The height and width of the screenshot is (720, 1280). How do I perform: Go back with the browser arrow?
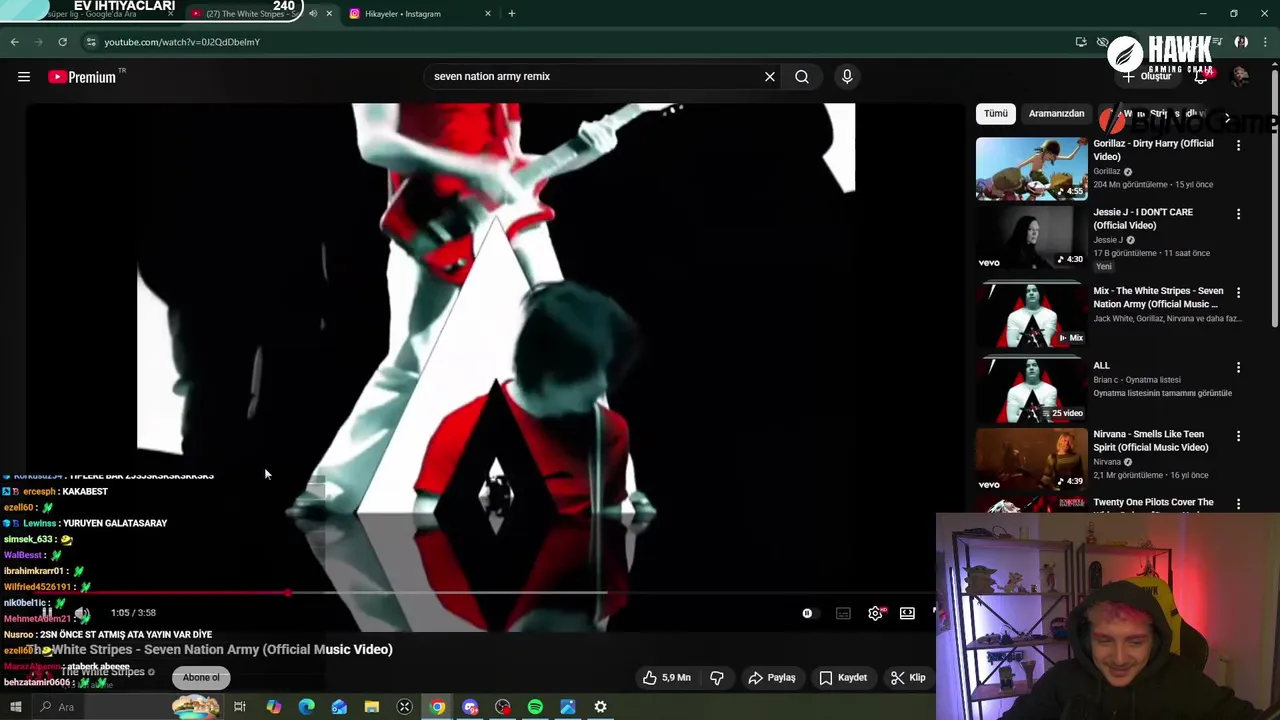click(14, 42)
